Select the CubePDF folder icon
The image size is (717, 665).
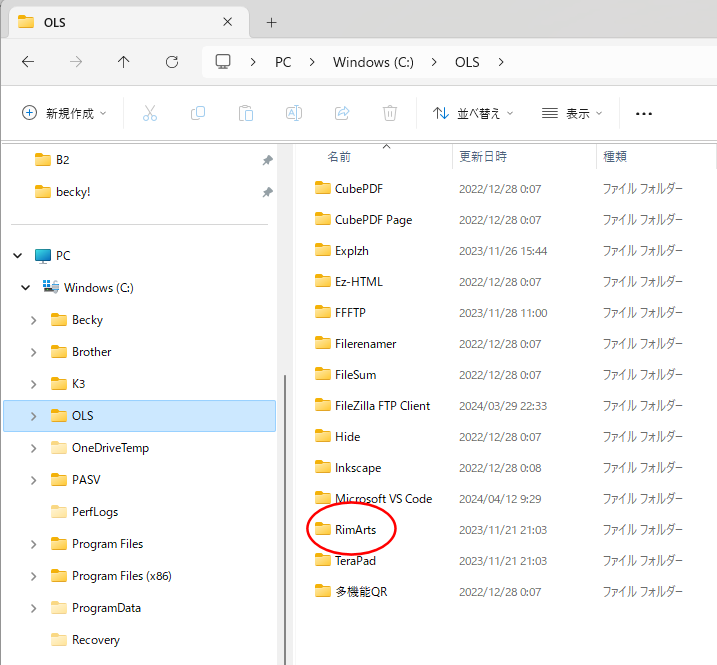tap(323, 188)
